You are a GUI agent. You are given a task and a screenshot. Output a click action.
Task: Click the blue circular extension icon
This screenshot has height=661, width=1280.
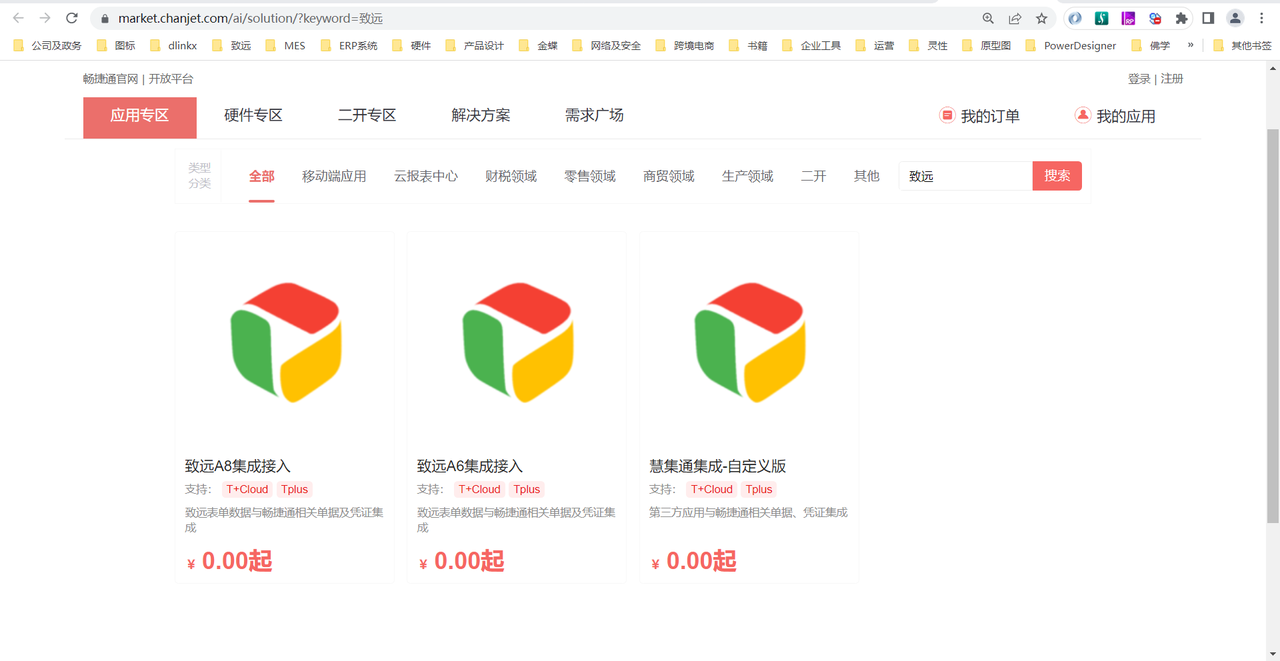point(1075,18)
